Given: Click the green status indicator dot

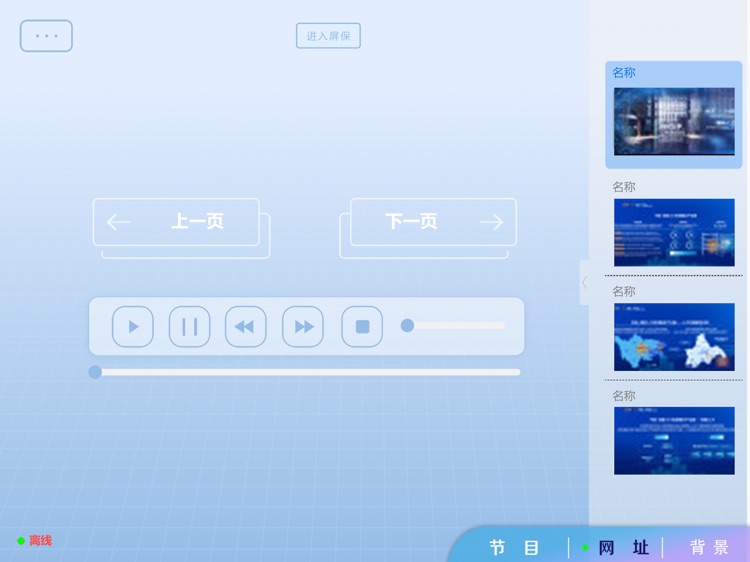Looking at the screenshot, I should [21, 541].
